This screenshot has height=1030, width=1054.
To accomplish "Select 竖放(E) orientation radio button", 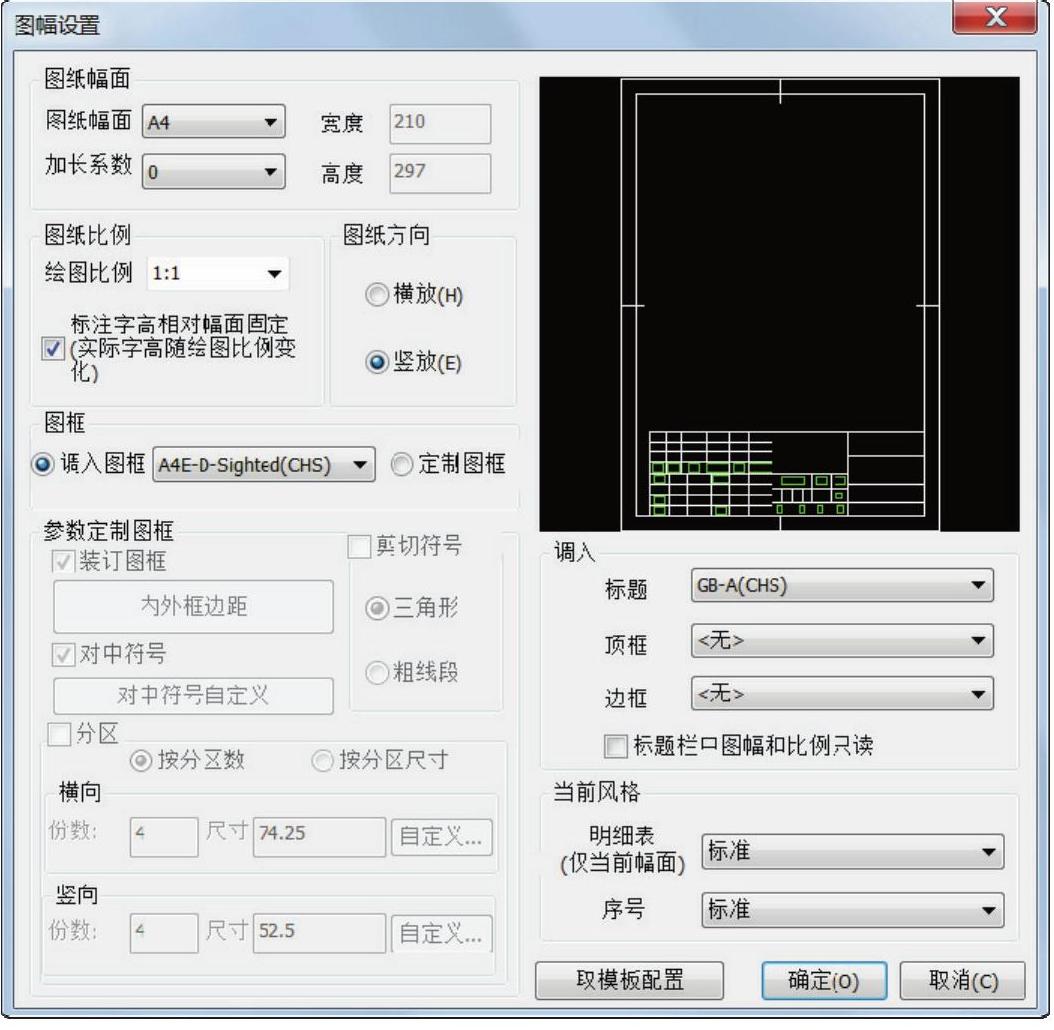I will pyautogui.click(x=376, y=362).
